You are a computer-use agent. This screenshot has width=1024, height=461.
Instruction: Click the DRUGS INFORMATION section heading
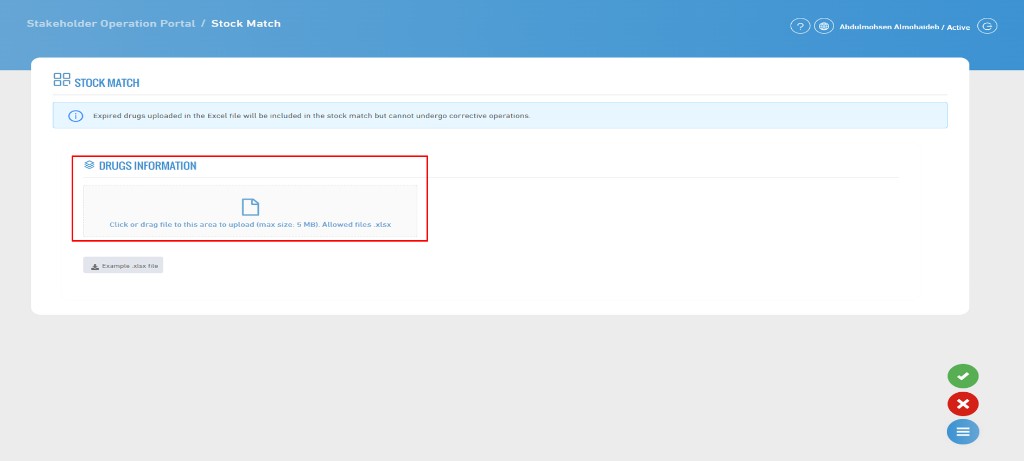tap(147, 166)
